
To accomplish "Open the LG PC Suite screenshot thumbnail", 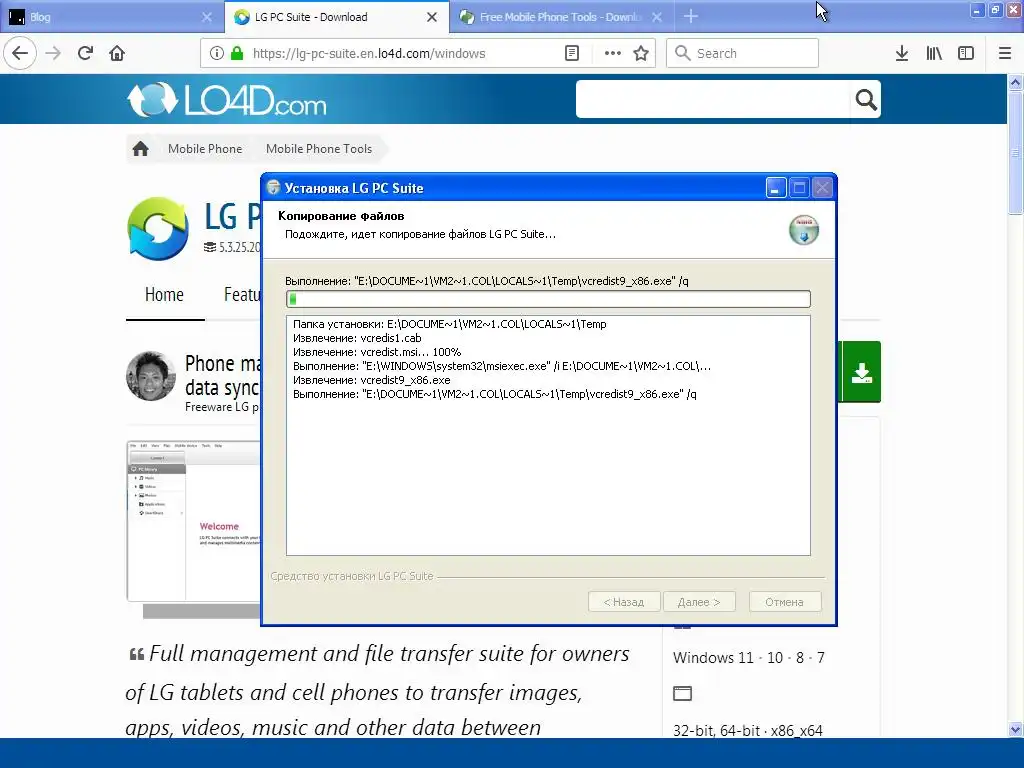I will [193, 521].
